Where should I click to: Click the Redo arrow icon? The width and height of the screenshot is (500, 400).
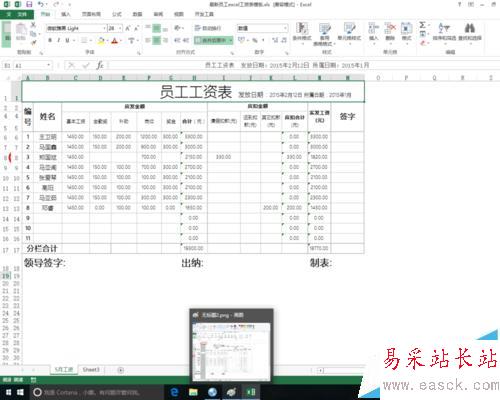(x=56, y=4)
